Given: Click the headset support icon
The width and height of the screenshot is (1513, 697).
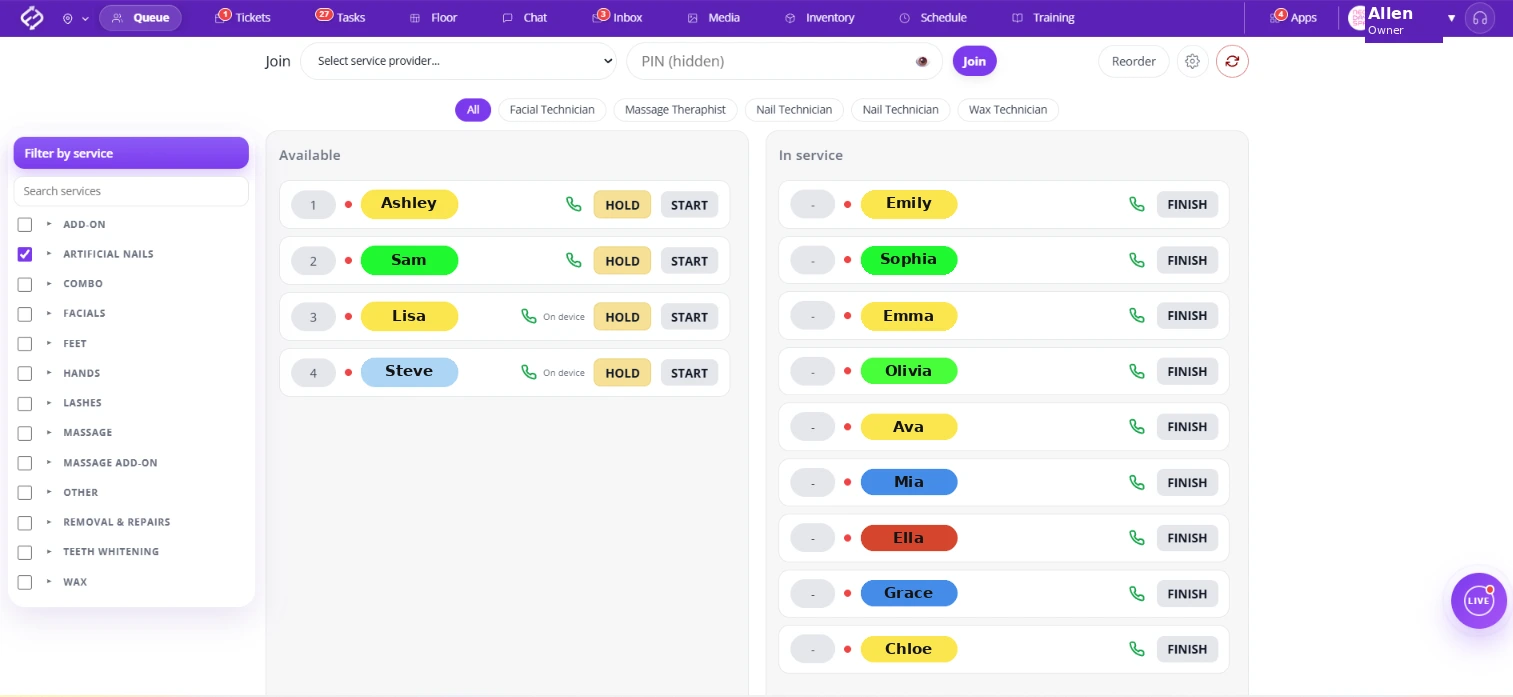Looking at the screenshot, I should (1479, 18).
